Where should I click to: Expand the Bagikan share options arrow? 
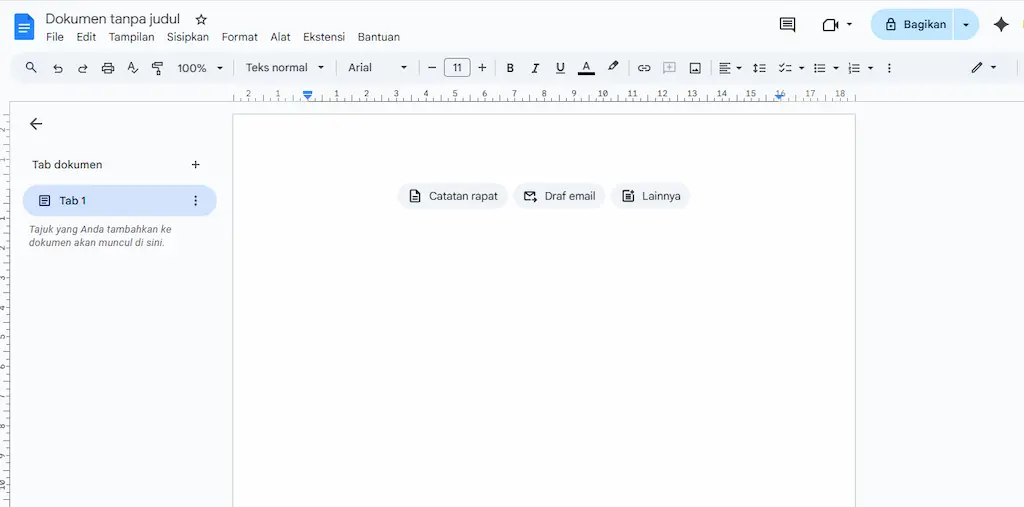[966, 25]
